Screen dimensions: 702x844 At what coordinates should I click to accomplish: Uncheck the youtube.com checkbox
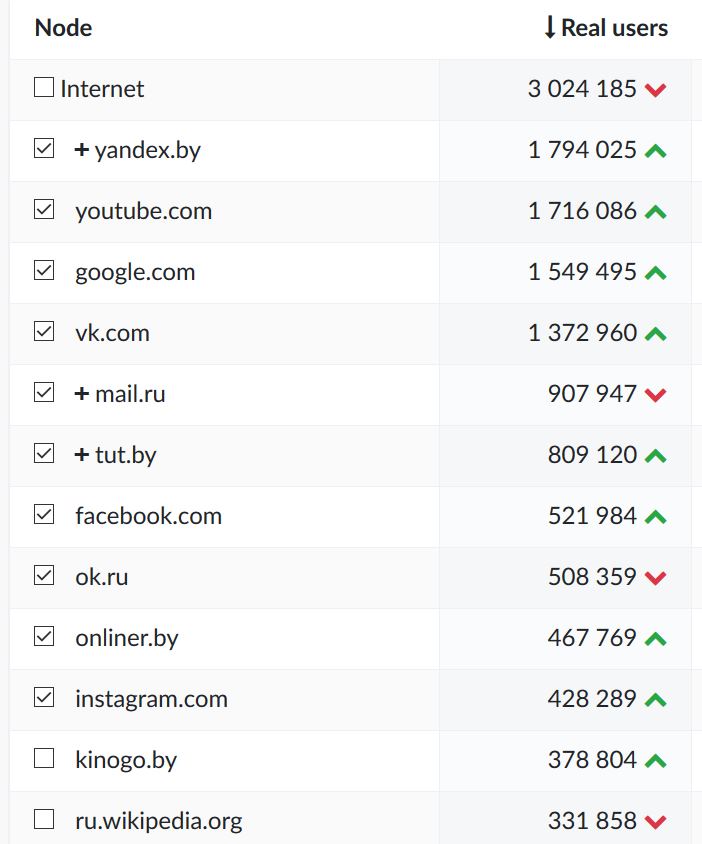tap(44, 210)
